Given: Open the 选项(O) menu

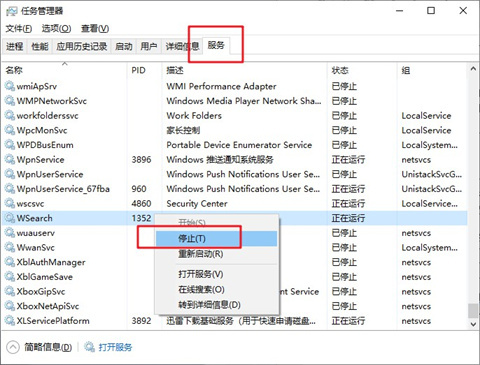Looking at the screenshot, I should click(x=56, y=29).
